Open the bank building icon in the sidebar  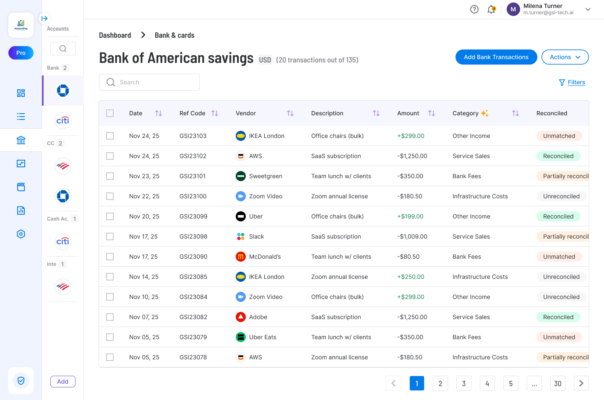point(21,140)
